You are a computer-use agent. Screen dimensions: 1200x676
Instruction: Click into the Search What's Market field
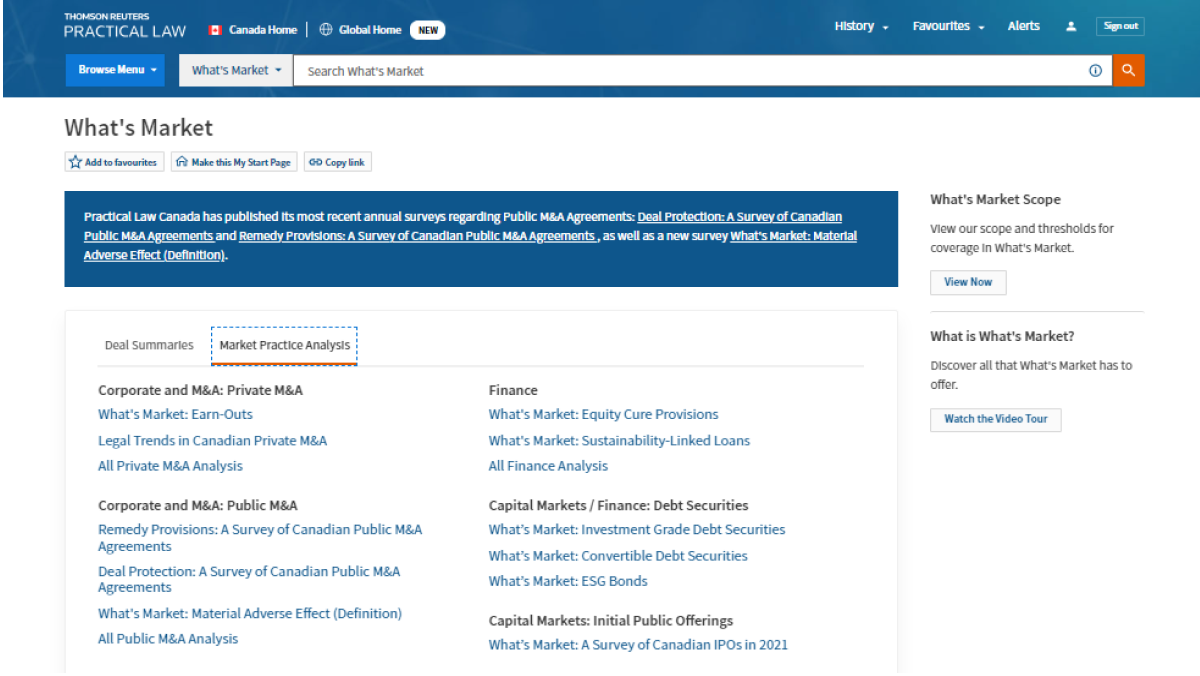click(690, 71)
